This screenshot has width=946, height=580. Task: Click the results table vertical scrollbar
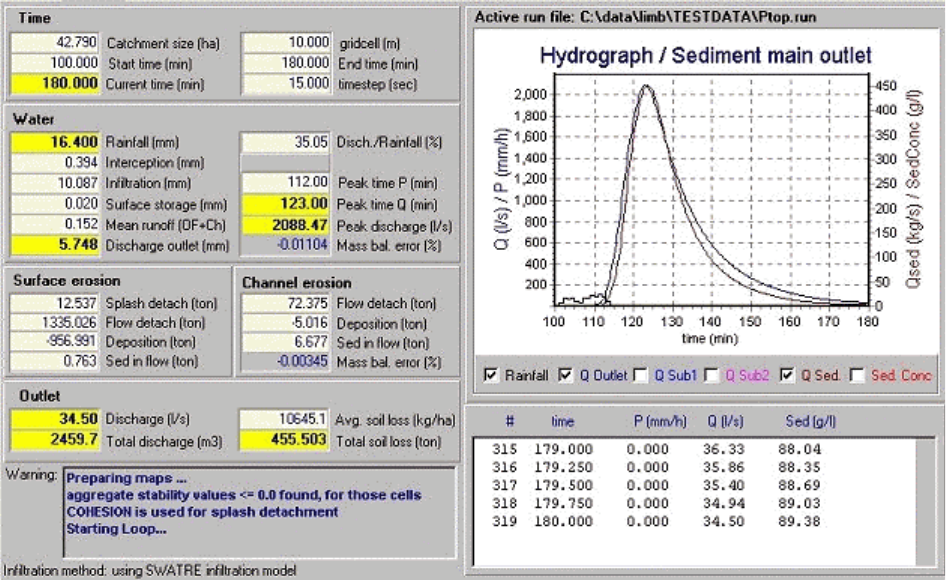925,502
